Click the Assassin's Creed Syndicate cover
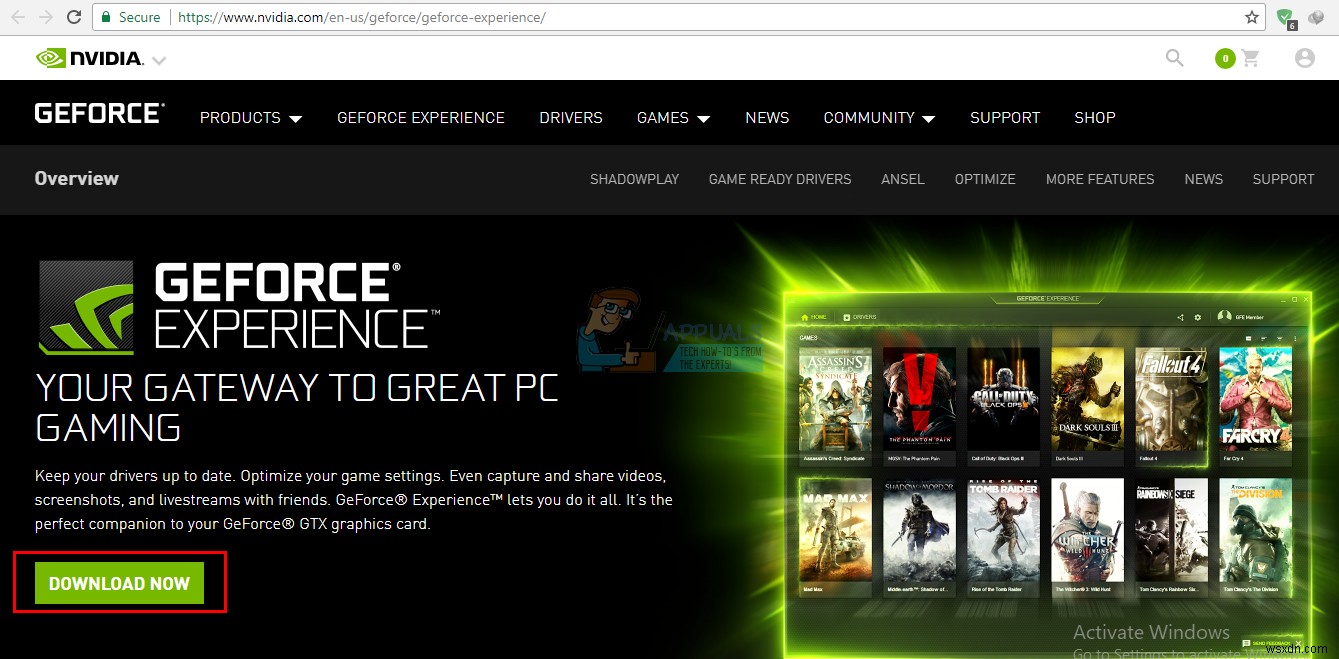The height and width of the screenshot is (659, 1339). click(x=835, y=400)
